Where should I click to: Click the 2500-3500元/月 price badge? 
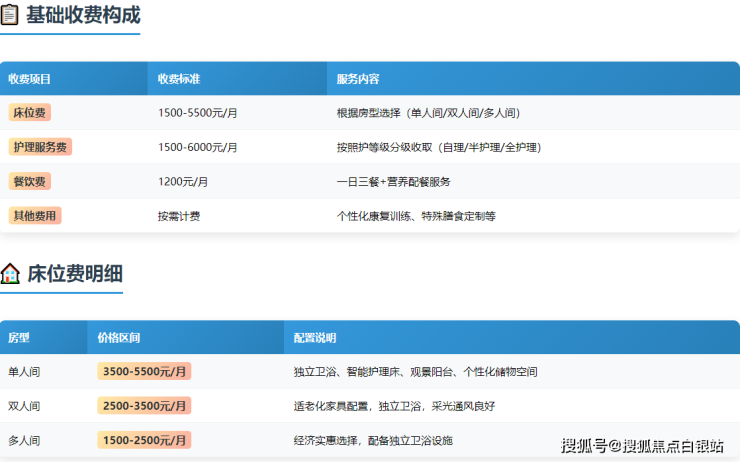[x=144, y=406]
